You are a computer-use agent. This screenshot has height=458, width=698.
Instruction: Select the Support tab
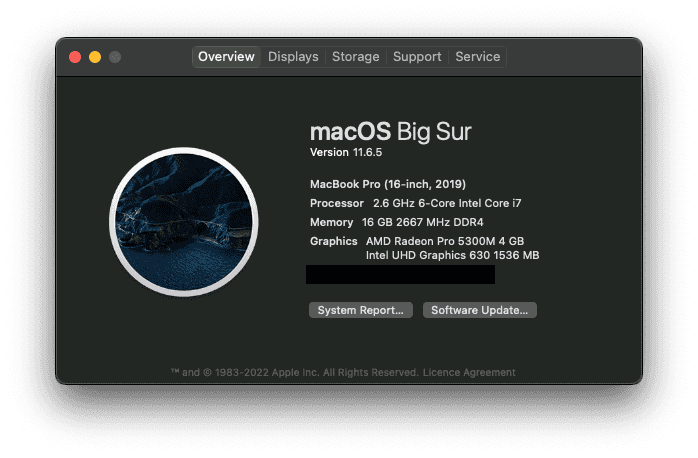click(x=417, y=57)
